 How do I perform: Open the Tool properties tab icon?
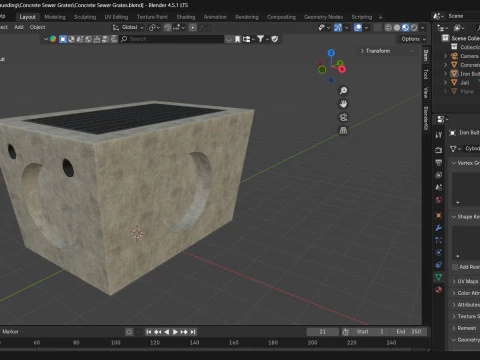tap(439, 134)
